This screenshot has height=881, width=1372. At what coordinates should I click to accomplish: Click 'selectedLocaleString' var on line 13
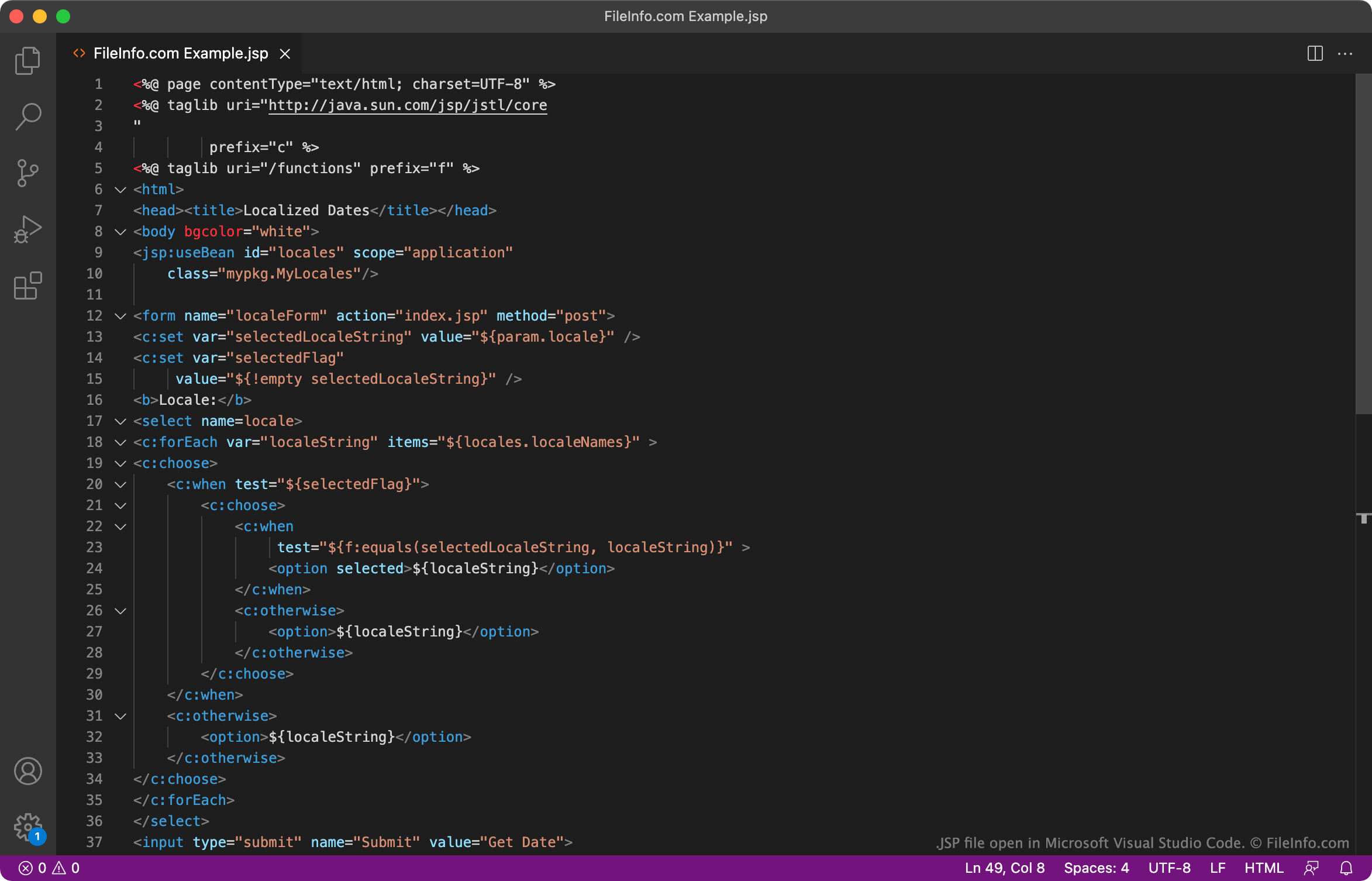pyautogui.click(x=319, y=337)
